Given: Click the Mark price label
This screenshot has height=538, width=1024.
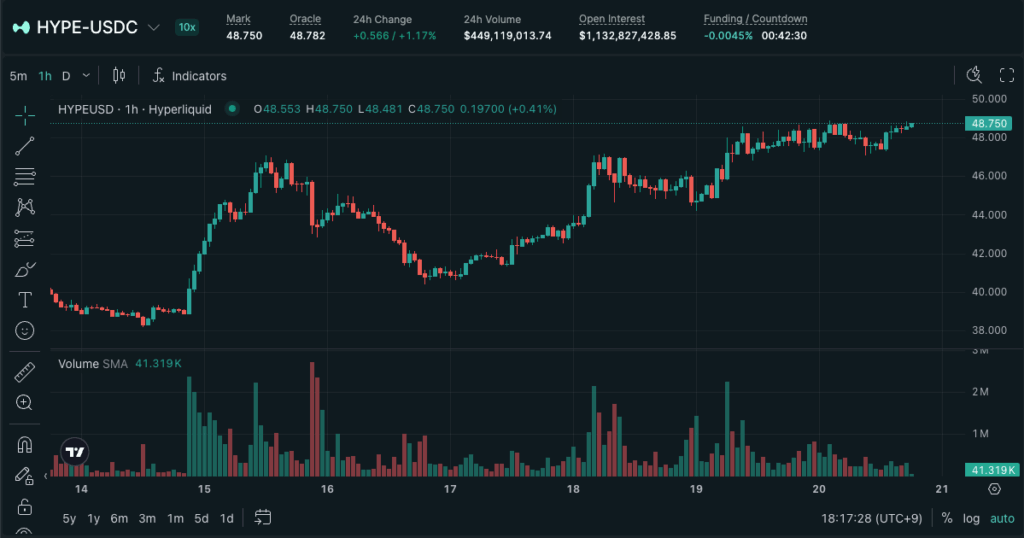Looking at the screenshot, I should (238, 19).
